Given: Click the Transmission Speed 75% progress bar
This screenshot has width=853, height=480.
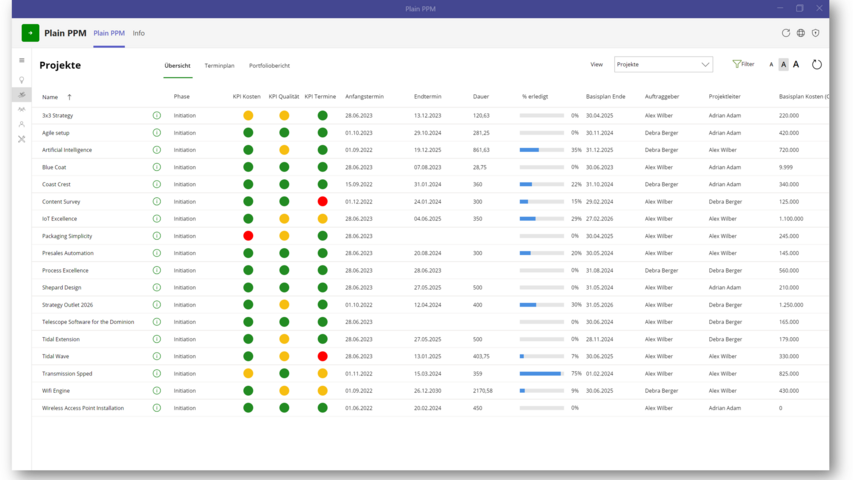Looking at the screenshot, I should [541, 373].
